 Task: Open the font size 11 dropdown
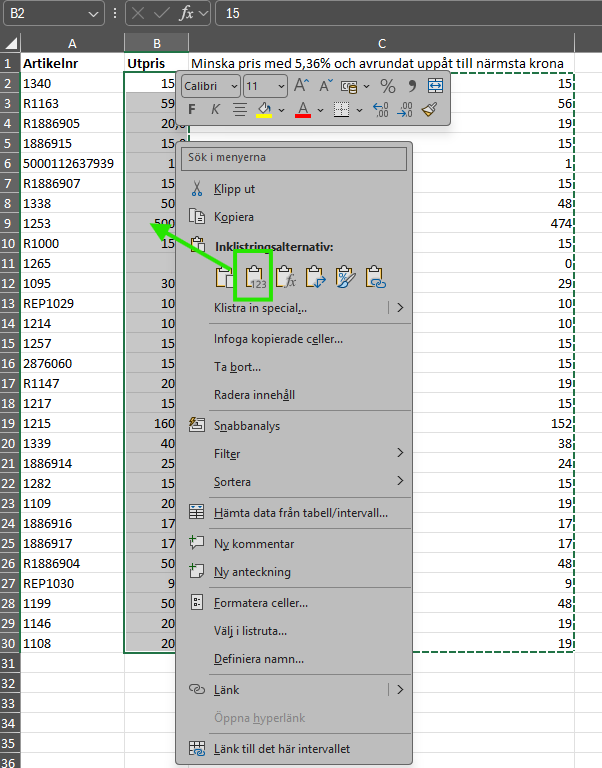266,86
